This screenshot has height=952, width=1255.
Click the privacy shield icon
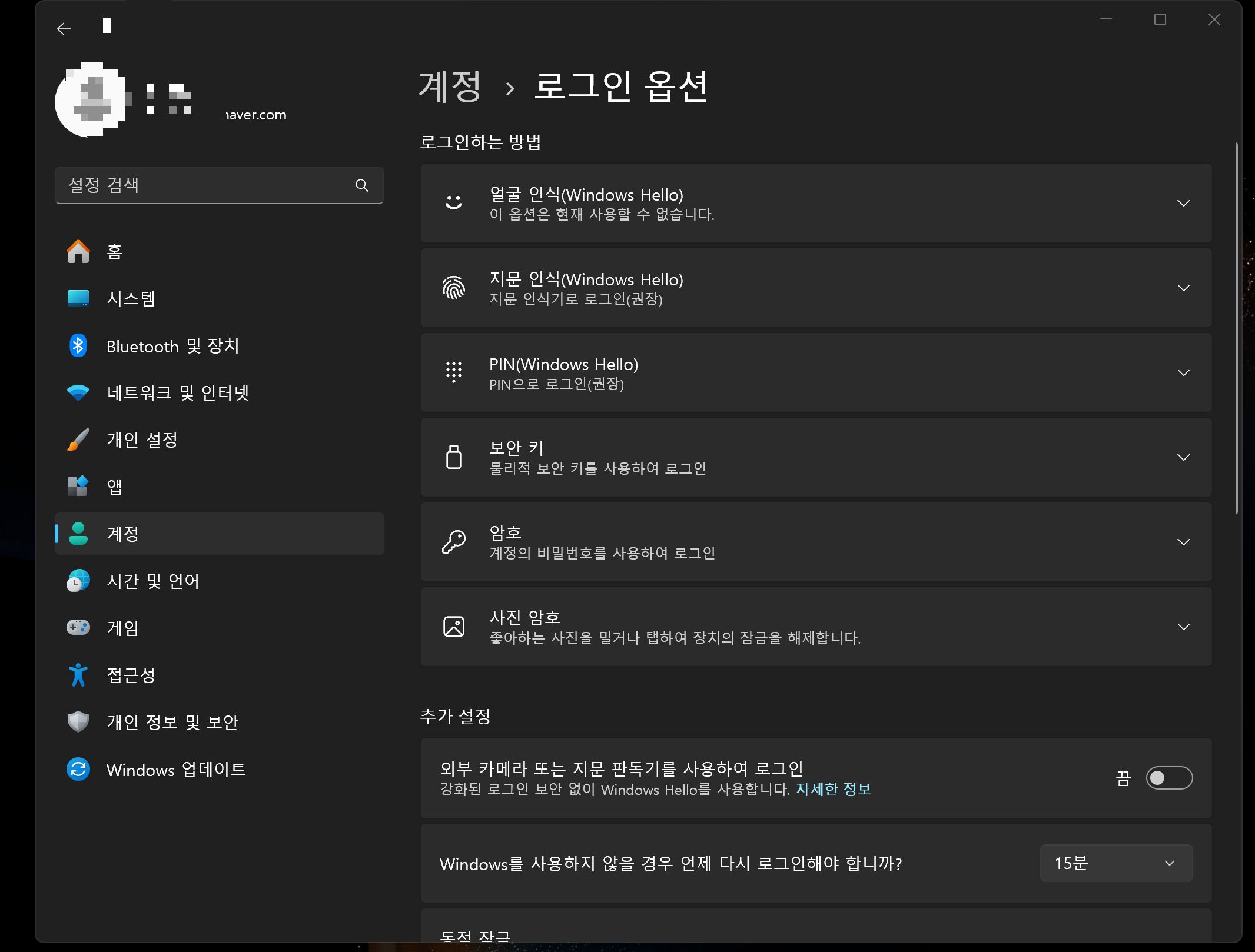pos(78,721)
